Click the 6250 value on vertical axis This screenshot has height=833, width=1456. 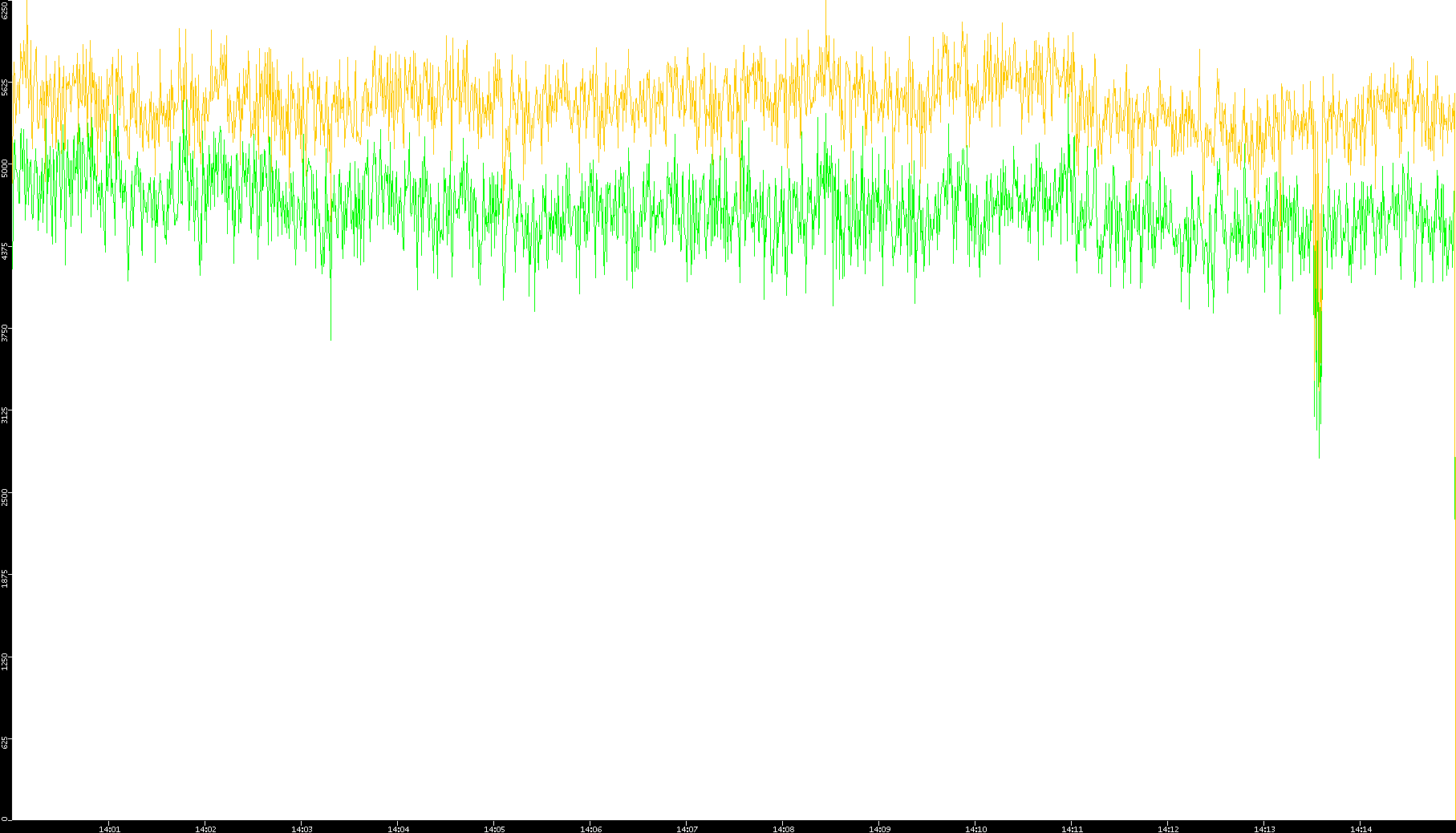(x=6, y=10)
